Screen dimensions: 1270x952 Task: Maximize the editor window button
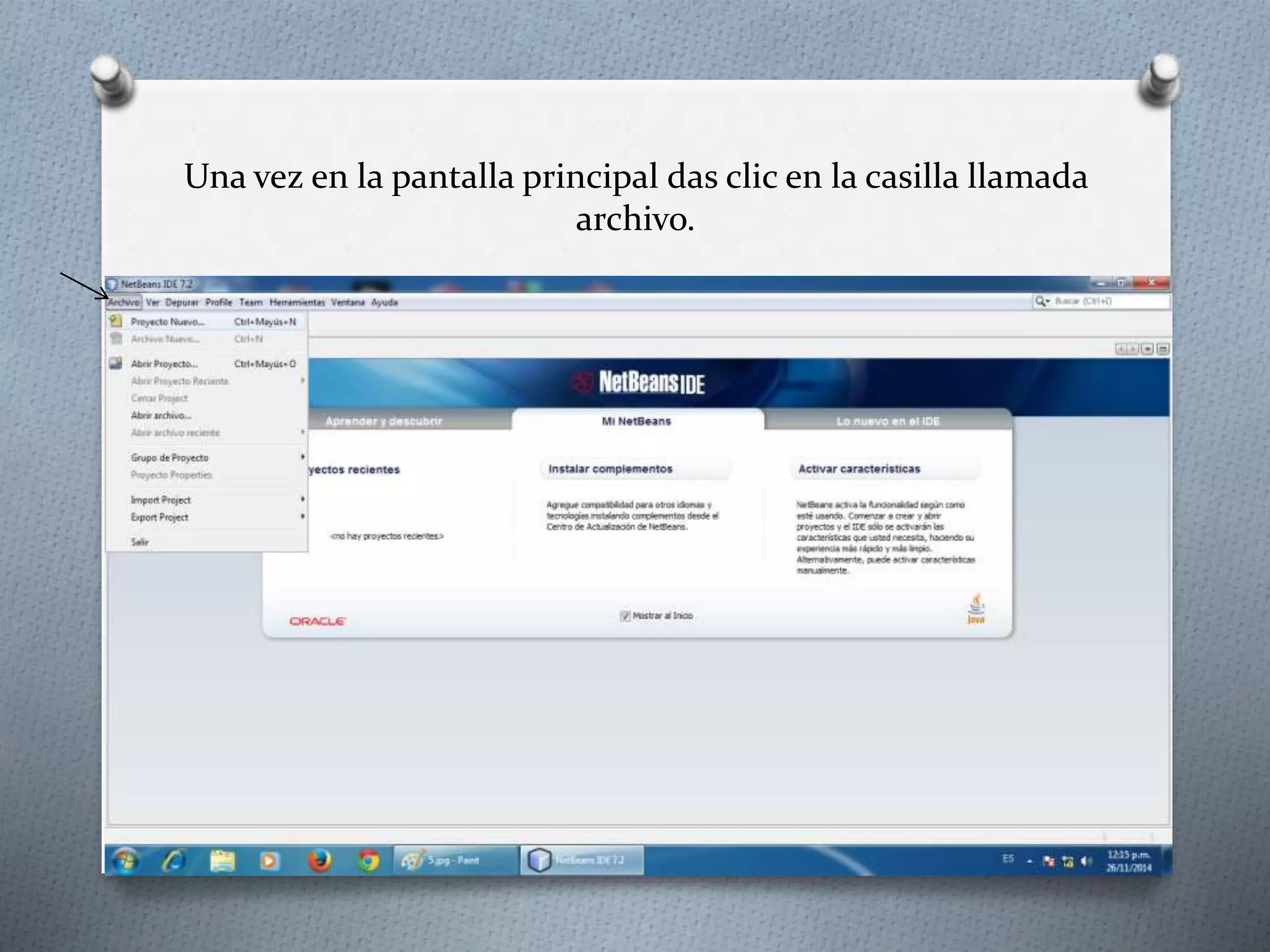(x=1163, y=350)
